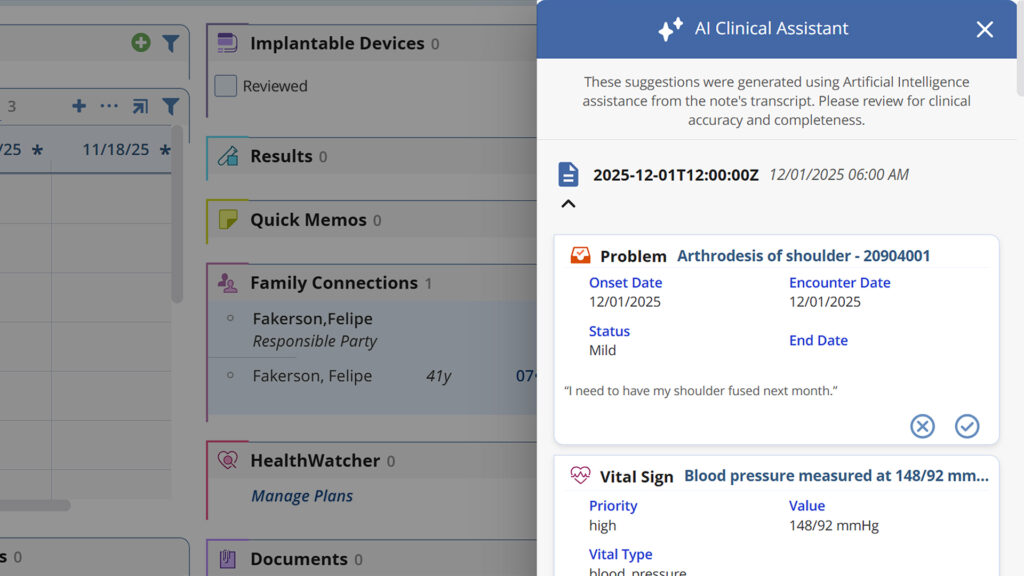Image resolution: width=1024 pixels, height=576 pixels.
Task: Click the note document icon
Action: pyautogui.click(x=568, y=175)
